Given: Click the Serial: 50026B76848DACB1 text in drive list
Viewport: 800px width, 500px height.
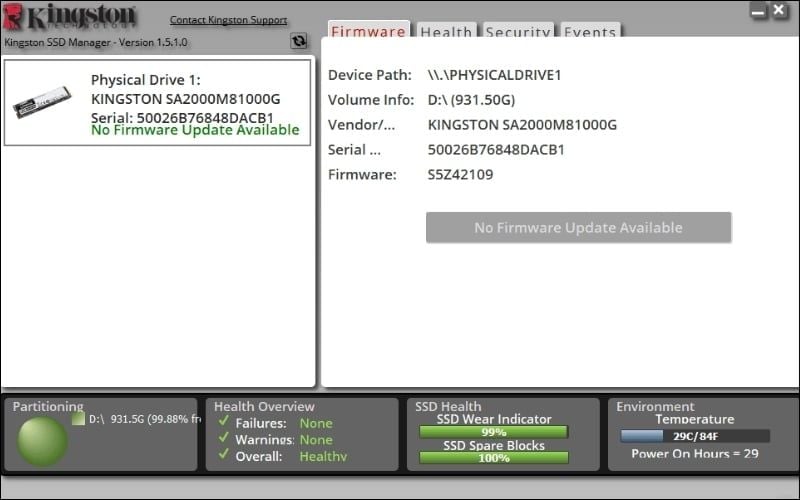Looking at the screenshot, I should point(182,117).
